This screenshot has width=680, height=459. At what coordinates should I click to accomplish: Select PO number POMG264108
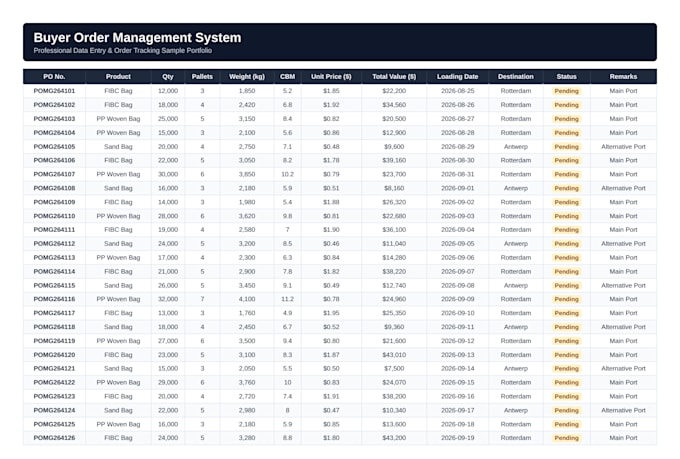pos(54,188)
